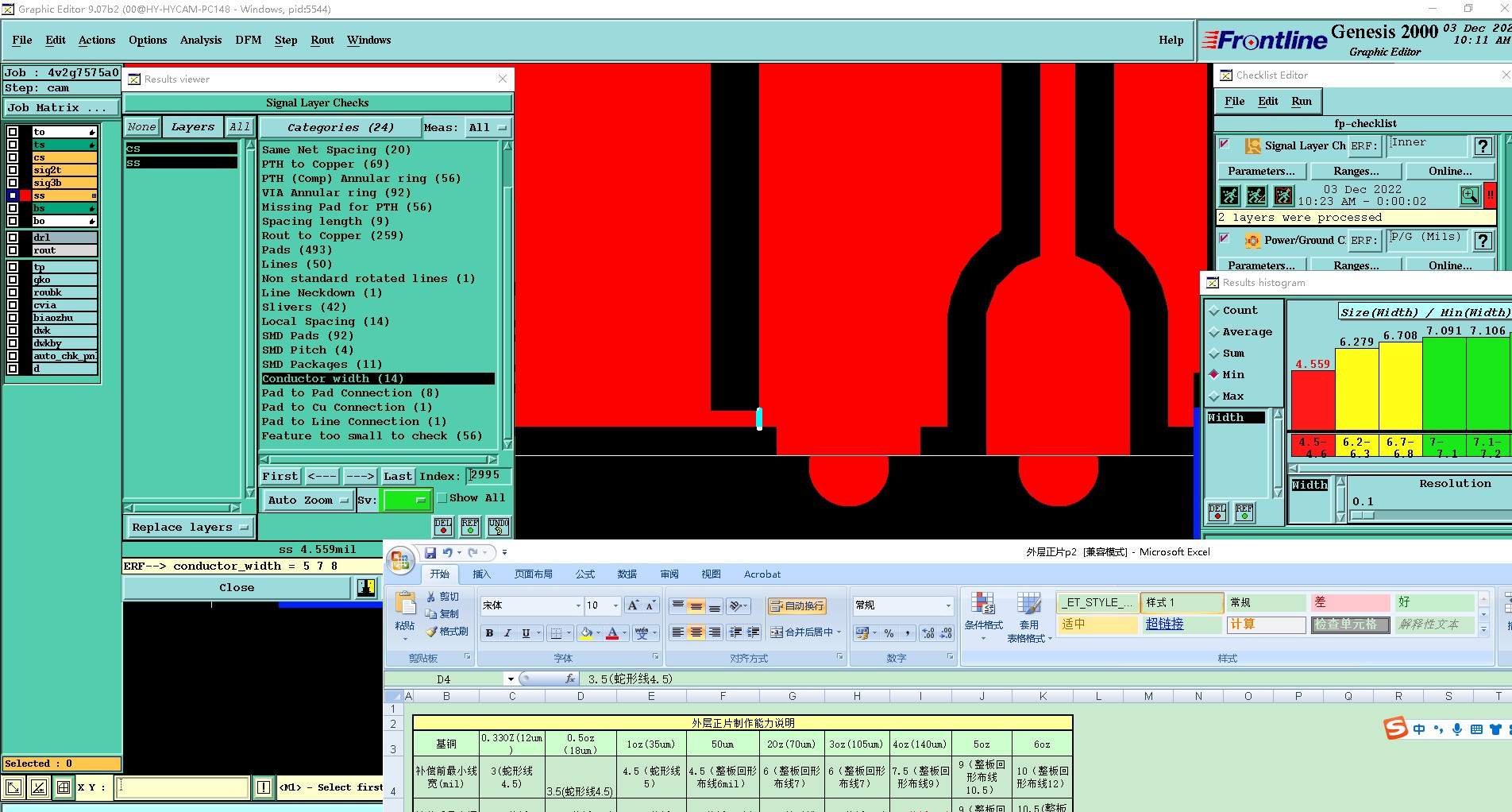Image resolution: width=1512 pixels, height=812 pixels.
Task: Click the First button in Results viewer
Action: tap(280, 476)
